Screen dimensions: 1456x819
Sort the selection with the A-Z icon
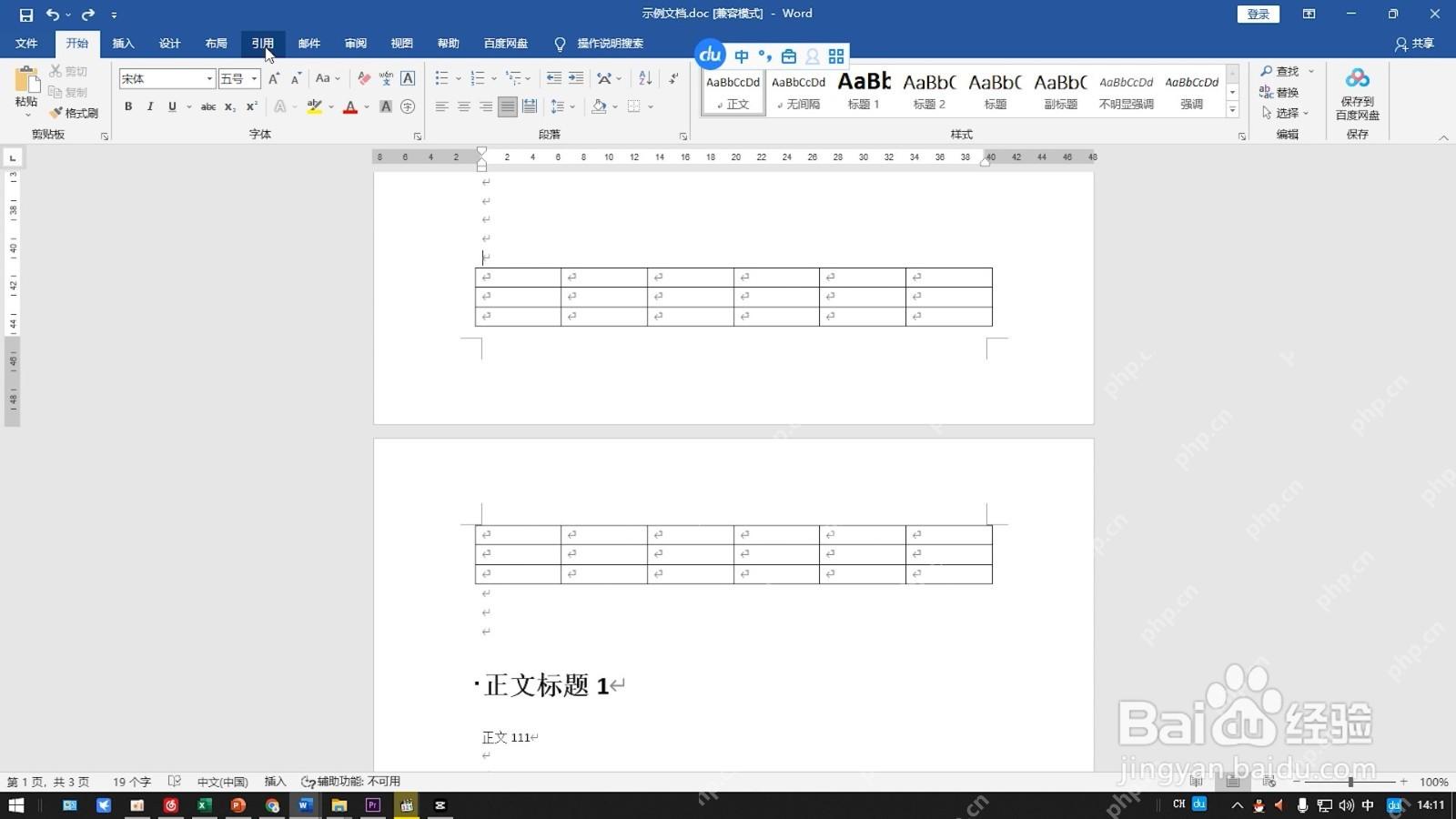[645, 78]
